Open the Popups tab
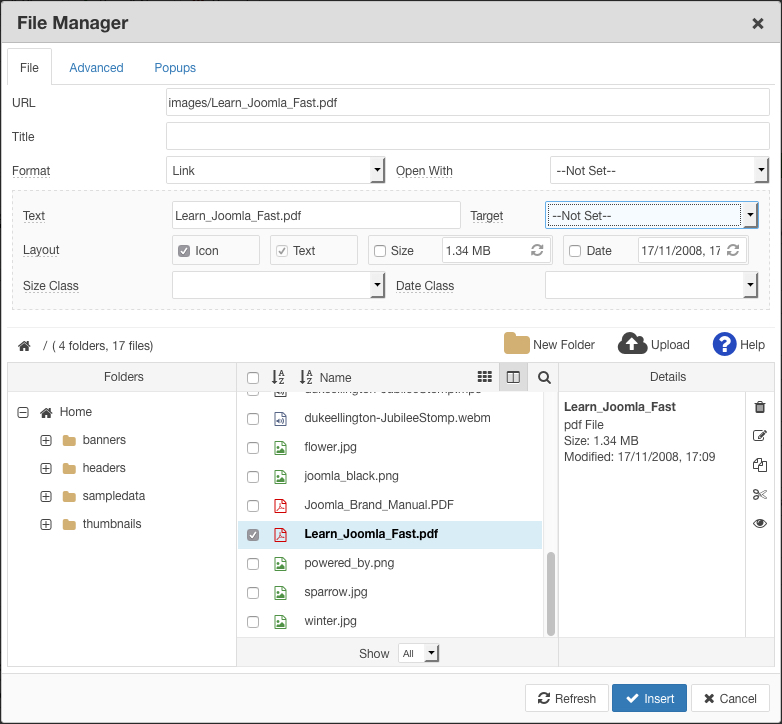Image resolution: width=782 pixels, height=724 pixels. click(175, 68)
